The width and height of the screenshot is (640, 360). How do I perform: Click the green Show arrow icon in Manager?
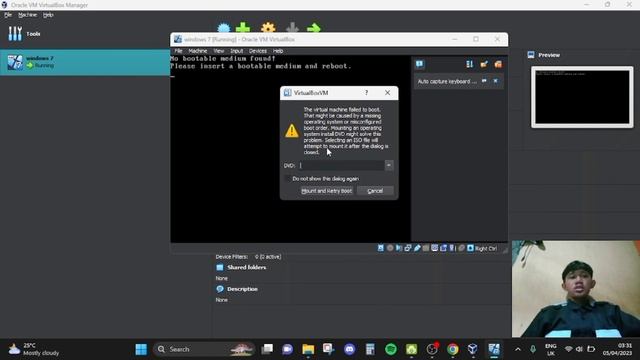tap(314, 28)
